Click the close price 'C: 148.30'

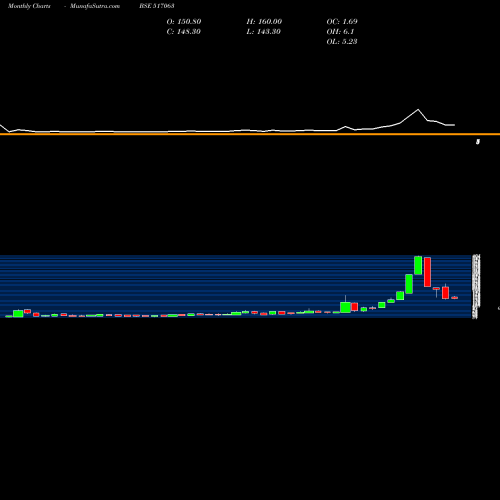click(x=183, y=31)
